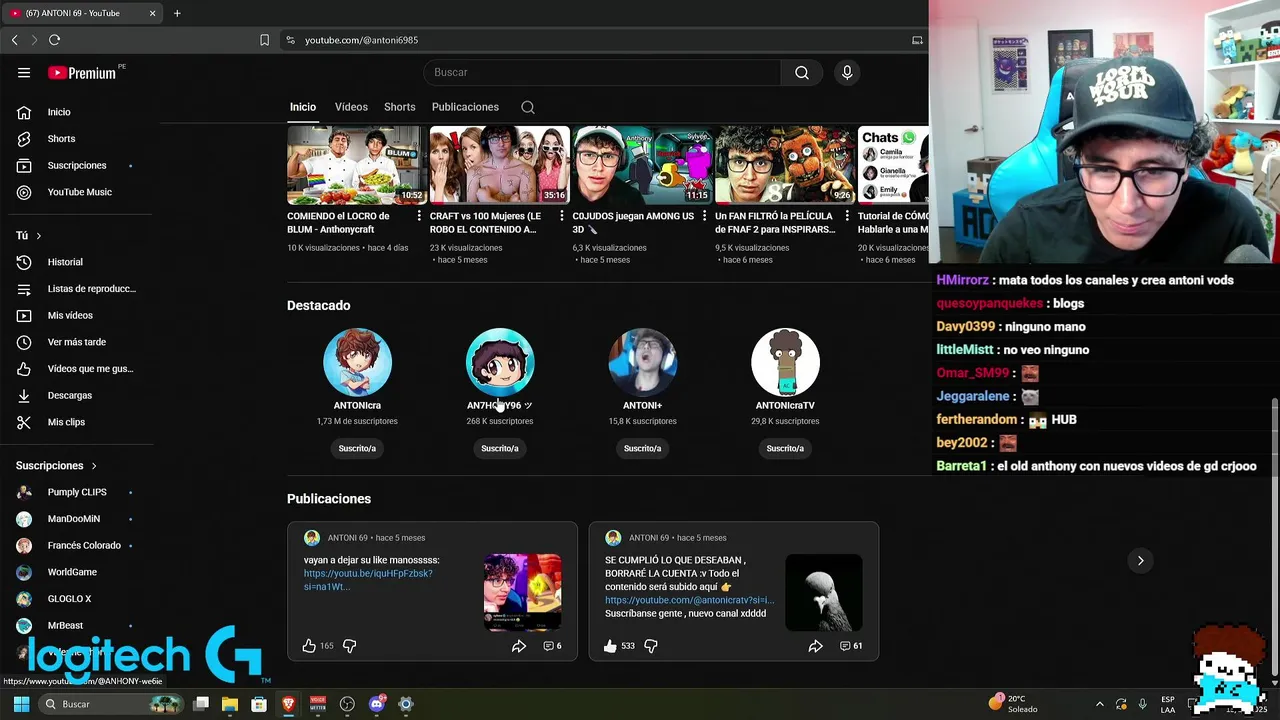This screenshot has width=1280, height=720.
Task: Click Suscrito/a under ANTHONY96
Action: (x=500, y=449)
